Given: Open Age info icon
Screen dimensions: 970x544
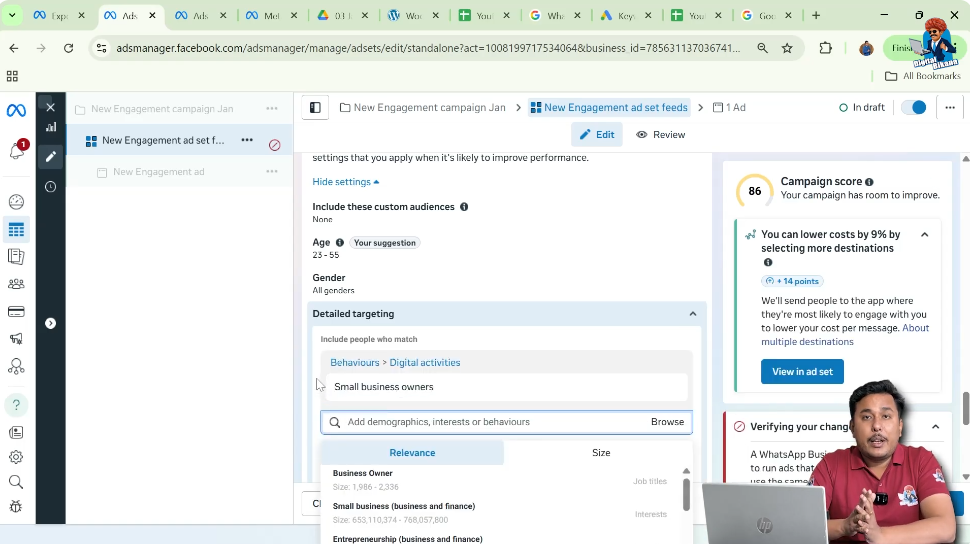Looking at the screenshot, I should click(x=340, y=243).
